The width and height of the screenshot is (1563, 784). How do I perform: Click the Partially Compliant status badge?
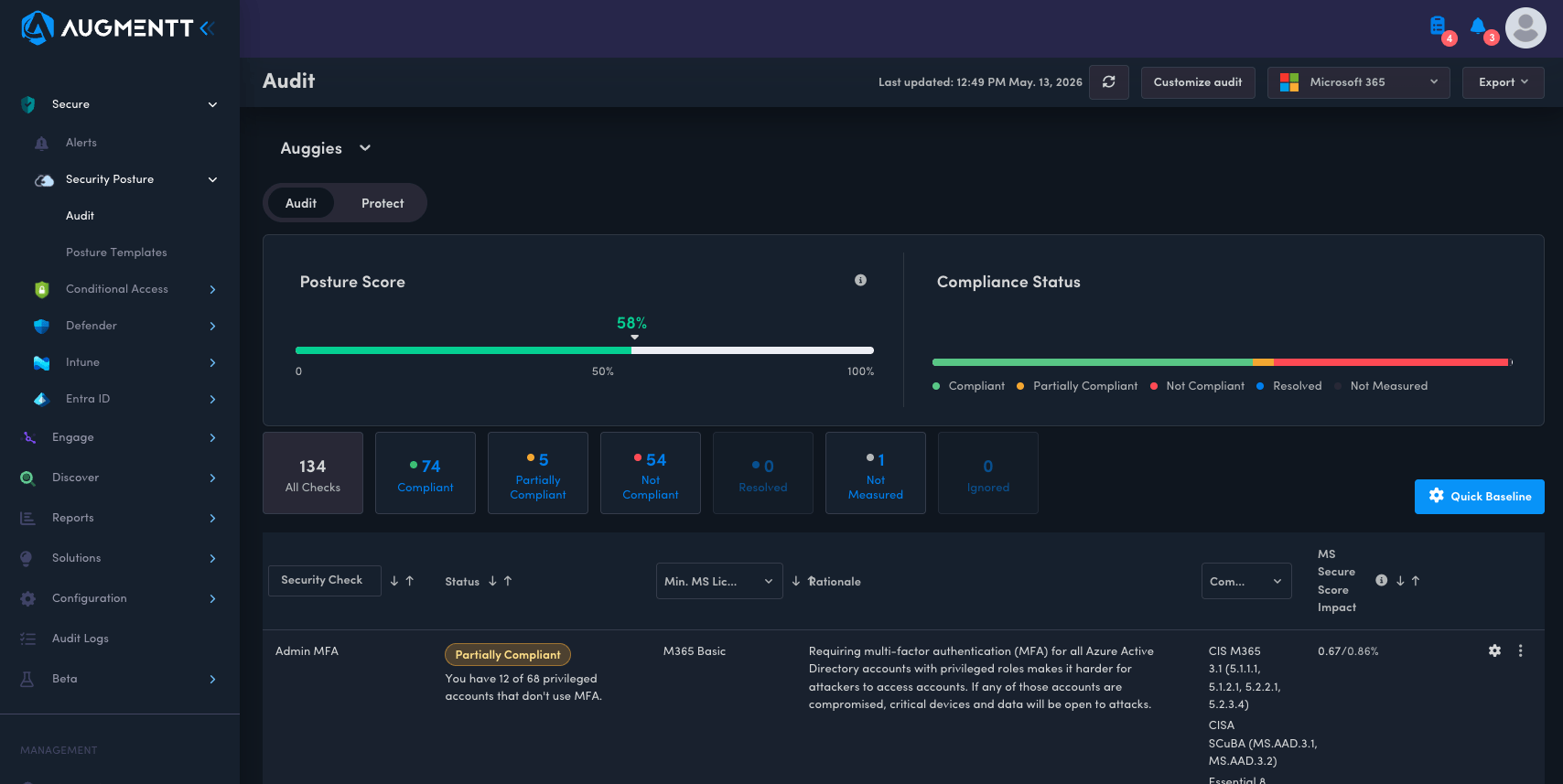(x=508, y=654)
